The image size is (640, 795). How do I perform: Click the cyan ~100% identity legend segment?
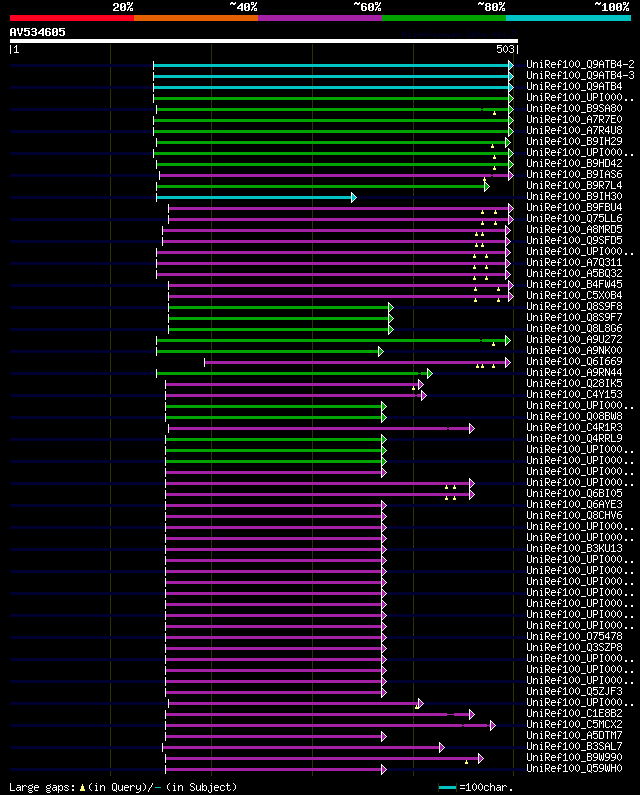coord(568,18)
